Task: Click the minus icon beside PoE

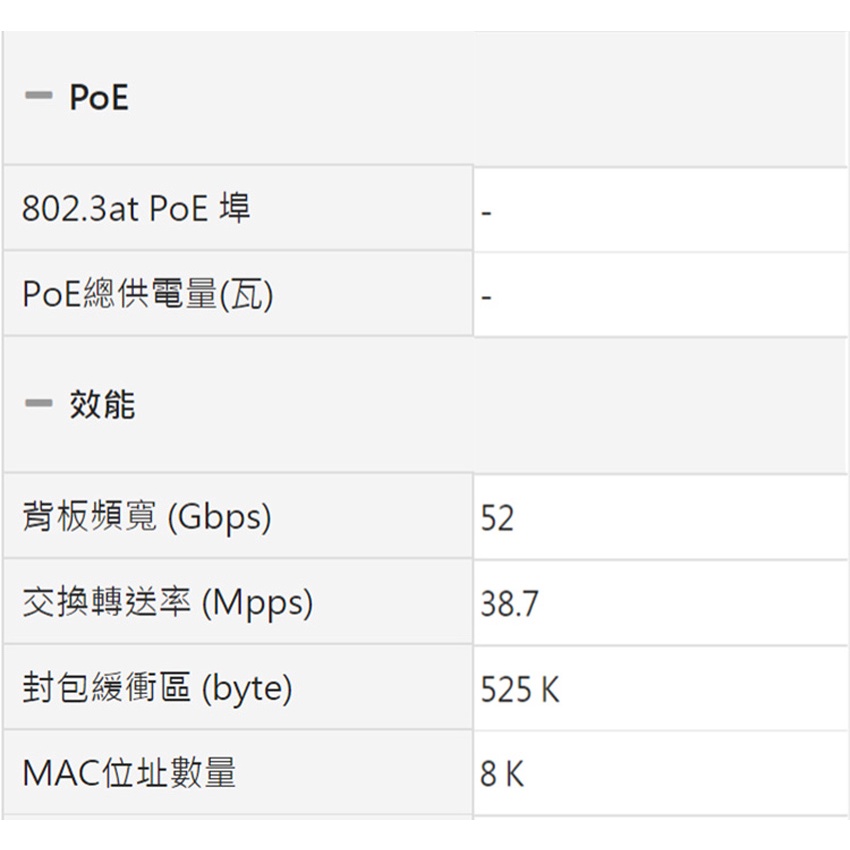Action: (39, 97)
